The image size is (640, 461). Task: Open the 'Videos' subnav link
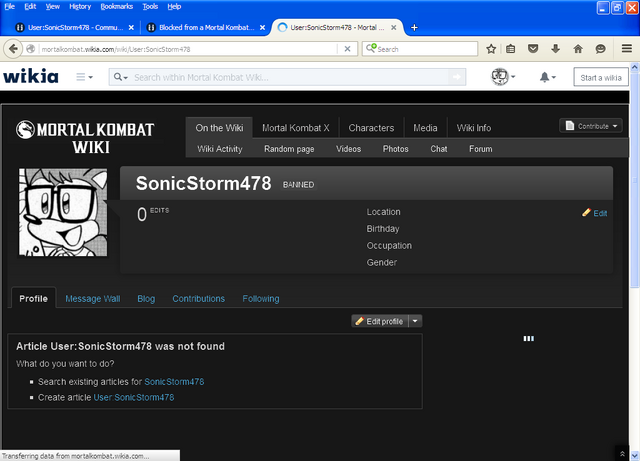[x=348, y=149]
